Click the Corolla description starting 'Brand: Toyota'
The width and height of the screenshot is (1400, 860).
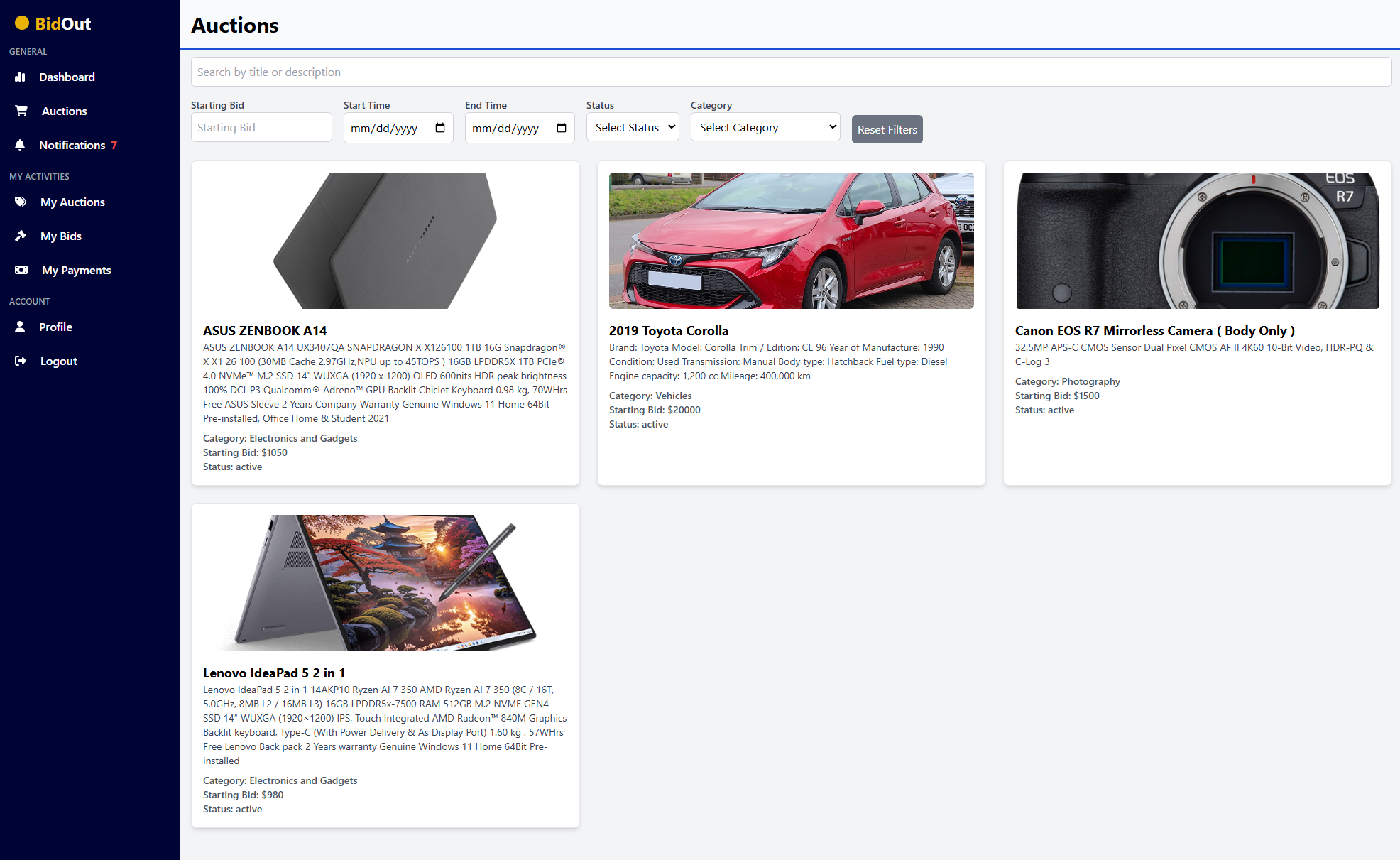coord(778,361)
